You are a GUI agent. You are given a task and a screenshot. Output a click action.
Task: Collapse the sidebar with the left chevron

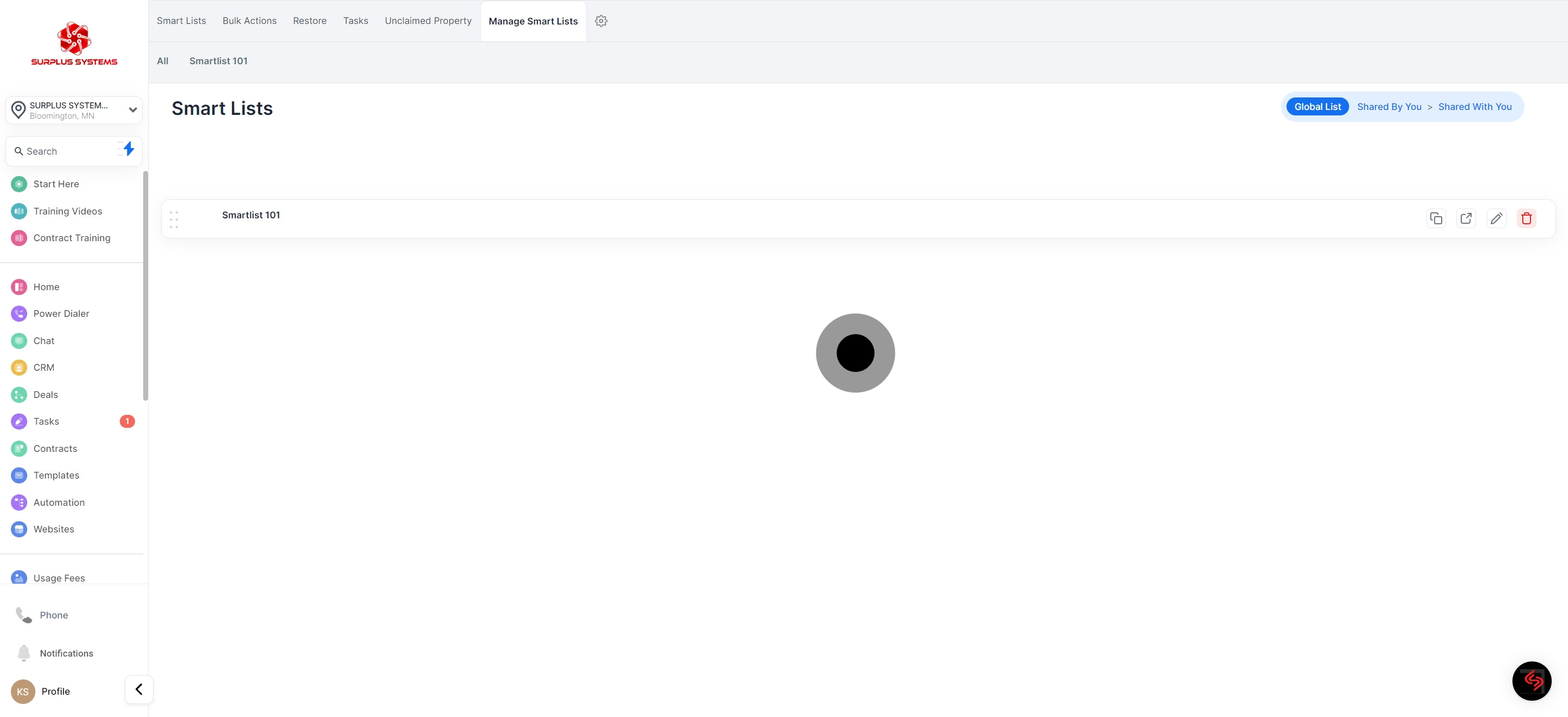coord(139,690)
